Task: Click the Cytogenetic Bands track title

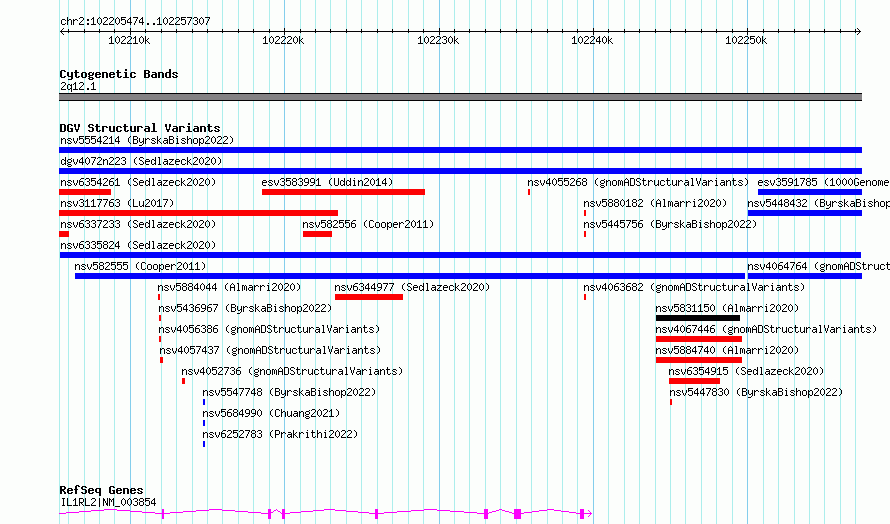Action: pyautogui.click(x=119, y=74)
